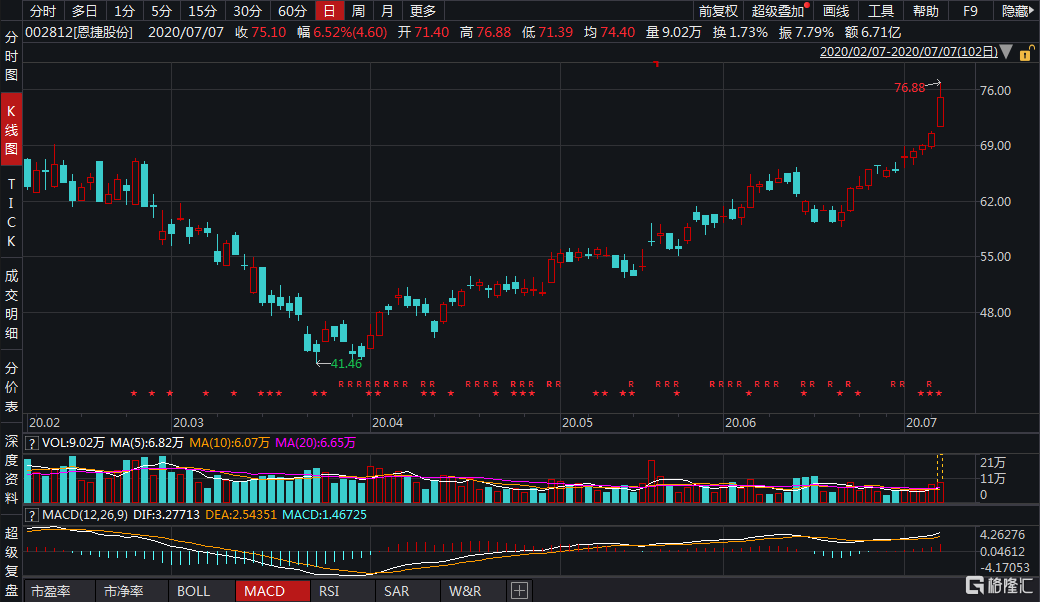Switch to 周 weekly view
The height and width of the screenshot is (602, 1040).
(358, 11)
